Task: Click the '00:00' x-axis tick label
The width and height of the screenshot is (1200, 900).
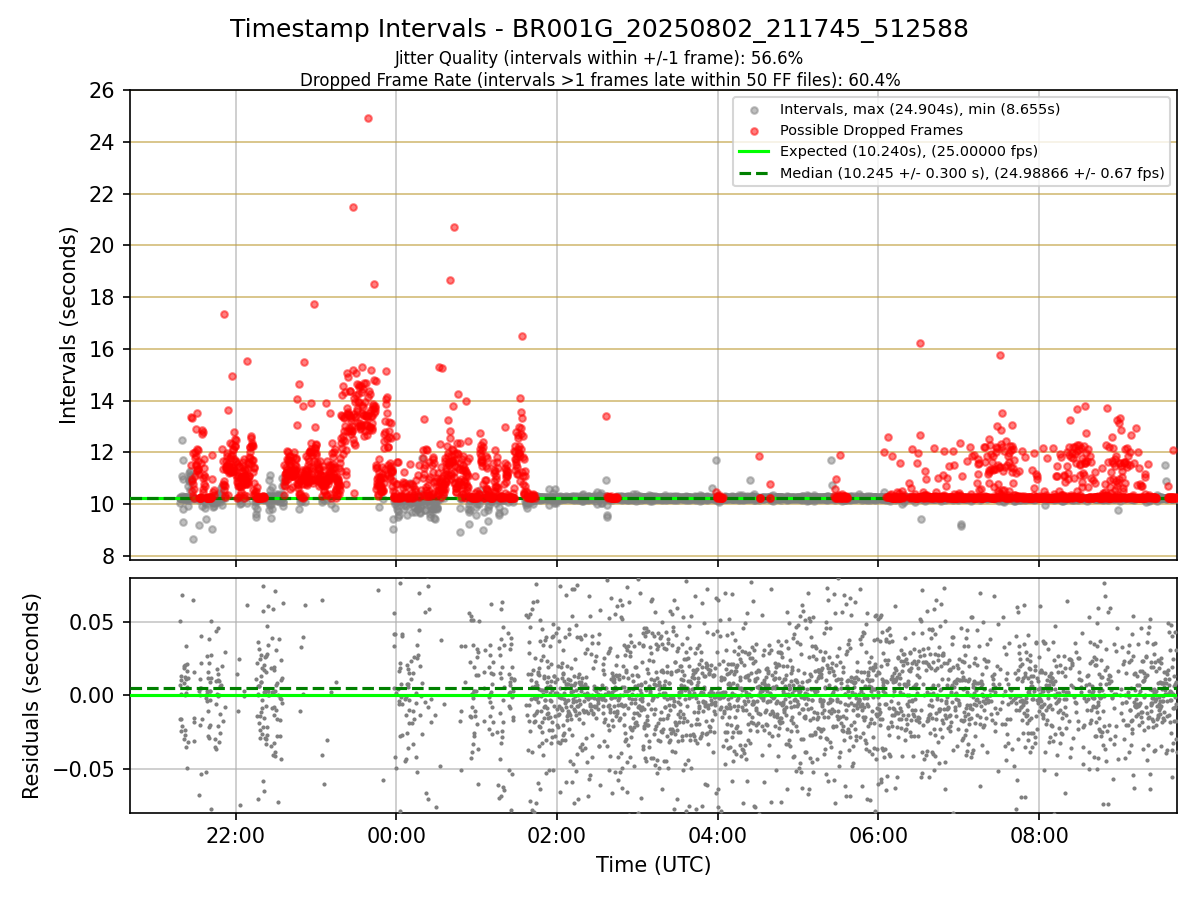Action: tap(396, 836)
